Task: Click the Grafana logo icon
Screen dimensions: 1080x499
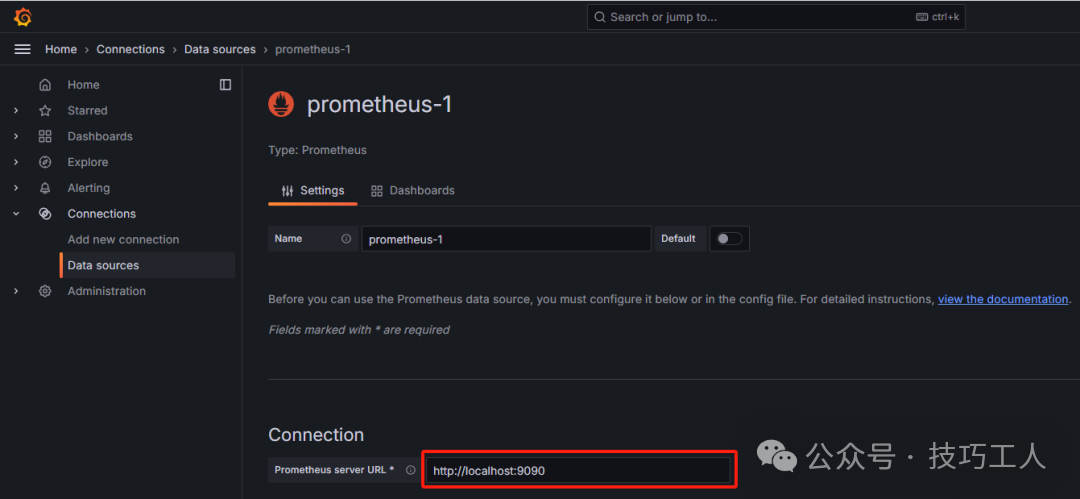Action: pyautogui.click(x=23, y=17)
